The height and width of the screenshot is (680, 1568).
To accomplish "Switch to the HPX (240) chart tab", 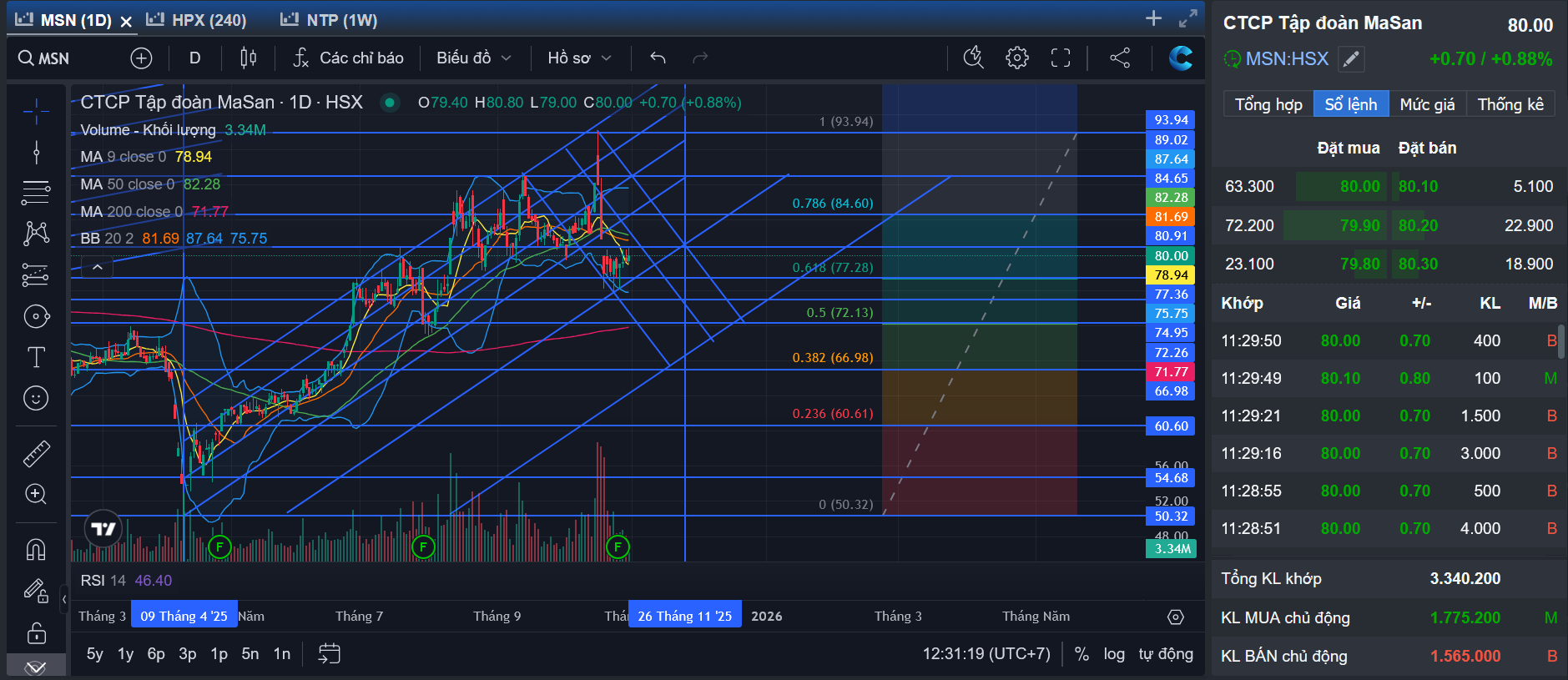I will 196,20.
